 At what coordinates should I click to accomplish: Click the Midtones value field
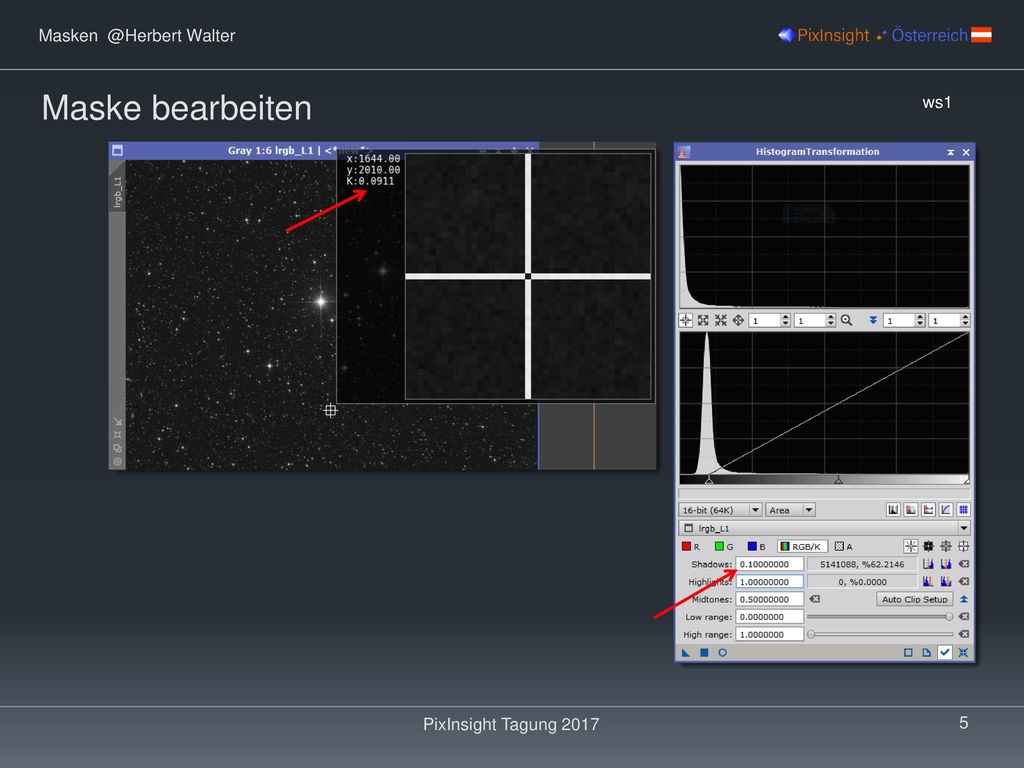tap(769, 599)
